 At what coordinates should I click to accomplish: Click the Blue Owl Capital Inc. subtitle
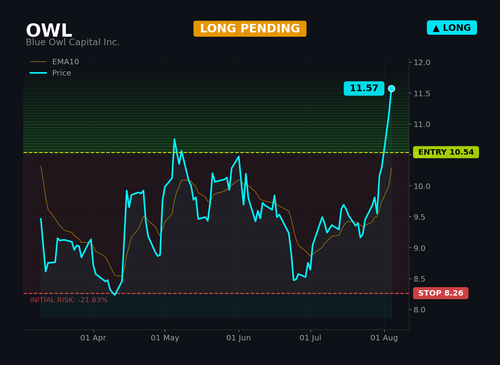72,42
